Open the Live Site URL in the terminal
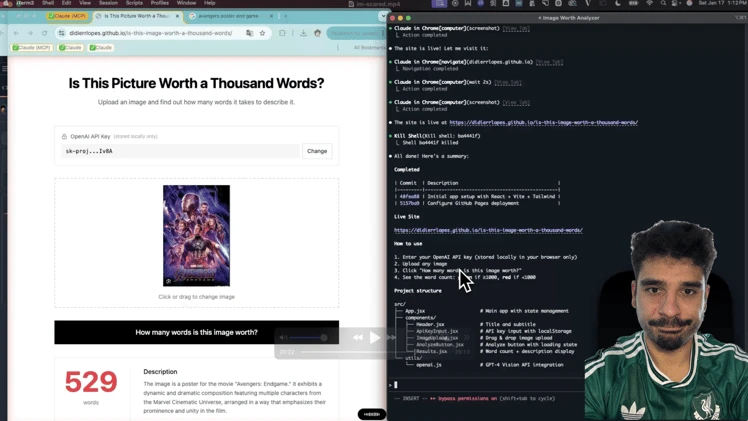Image resolution: width=748 pixels, height=421 pixels. tap(488, 230)
